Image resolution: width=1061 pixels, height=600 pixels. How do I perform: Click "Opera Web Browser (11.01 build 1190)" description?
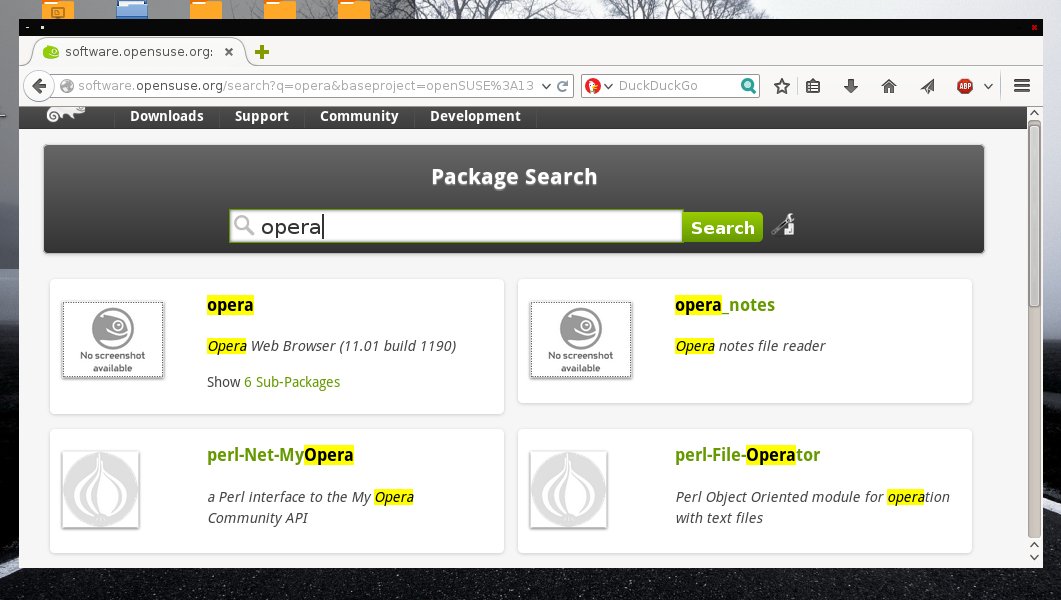332,346
